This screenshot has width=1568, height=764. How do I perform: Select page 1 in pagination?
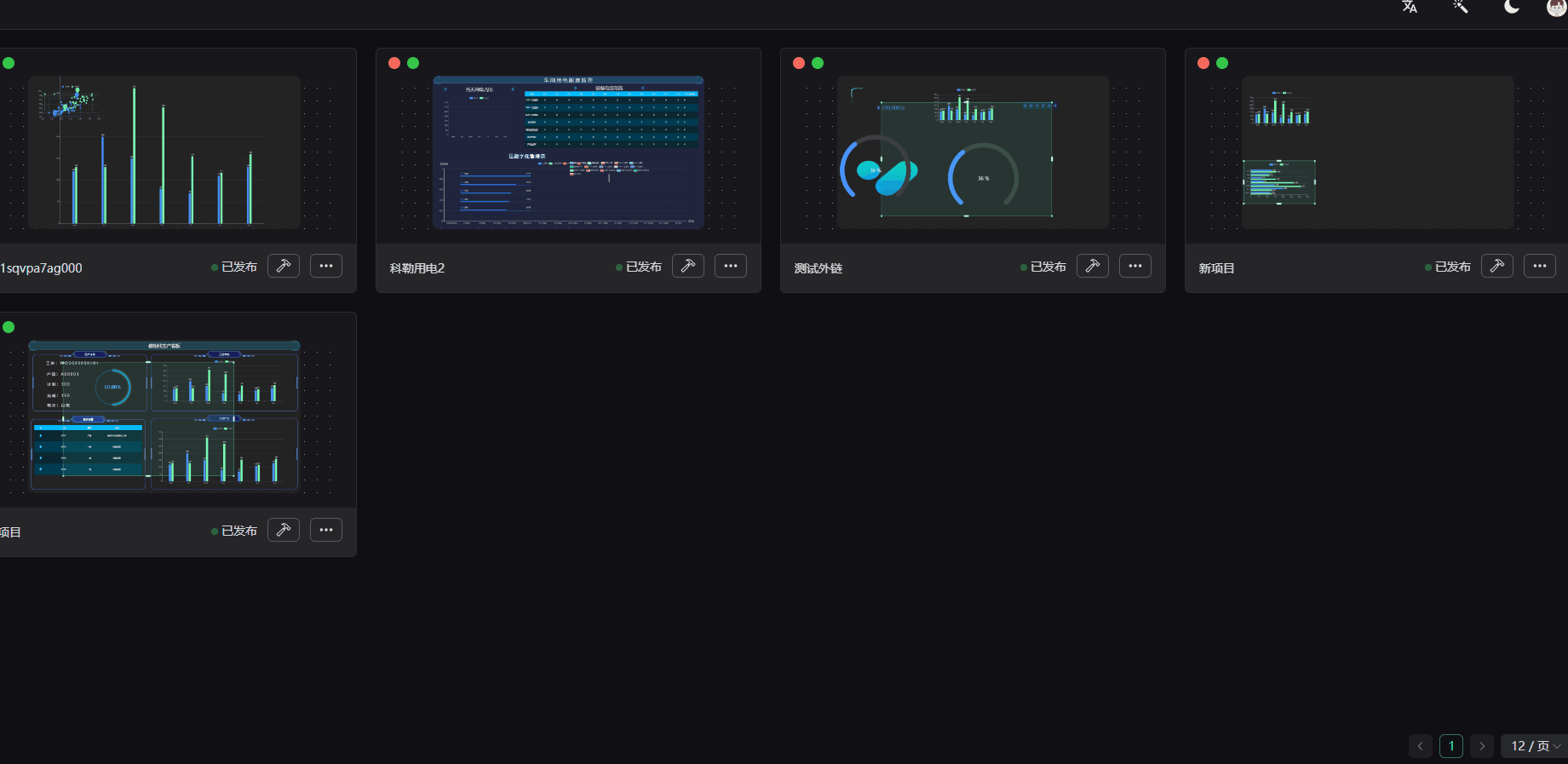[x=1451, y=746]
